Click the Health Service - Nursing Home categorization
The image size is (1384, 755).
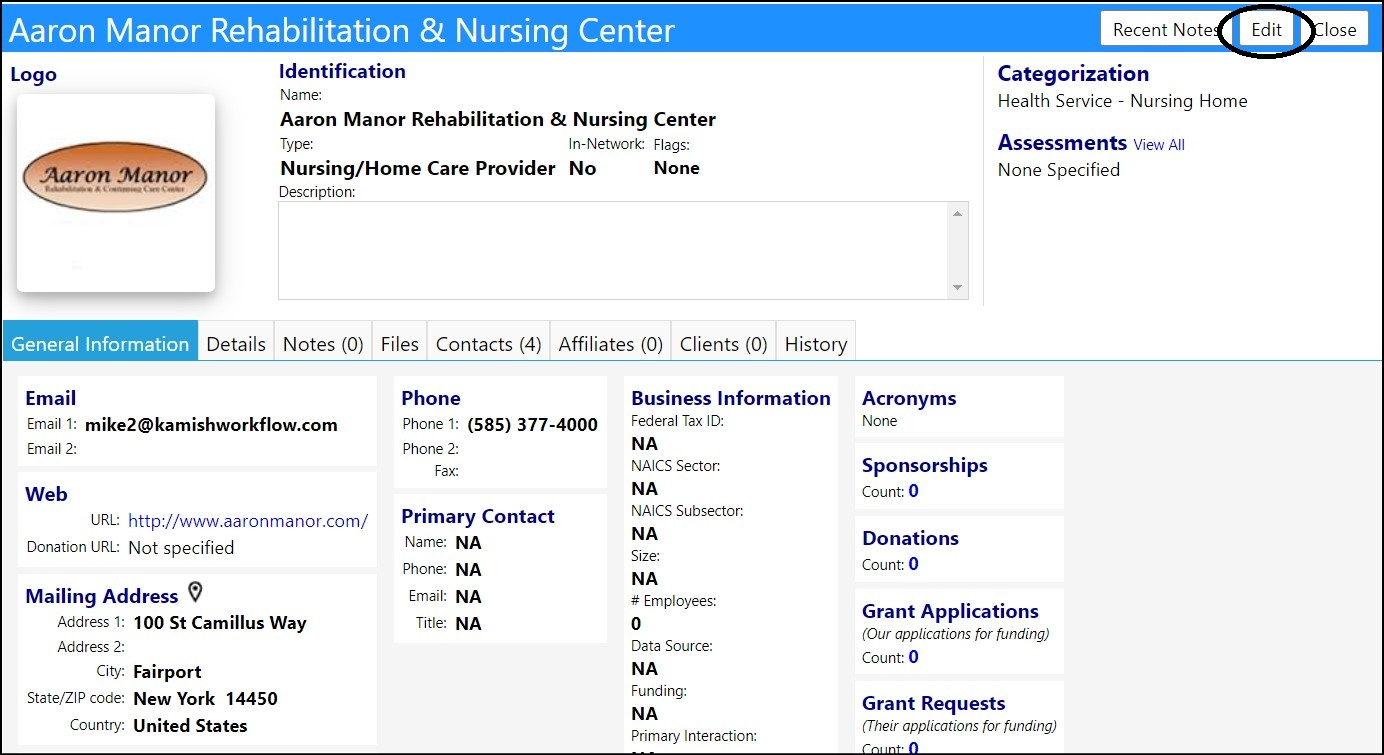pyautogui.click(x=1123, y=101)
